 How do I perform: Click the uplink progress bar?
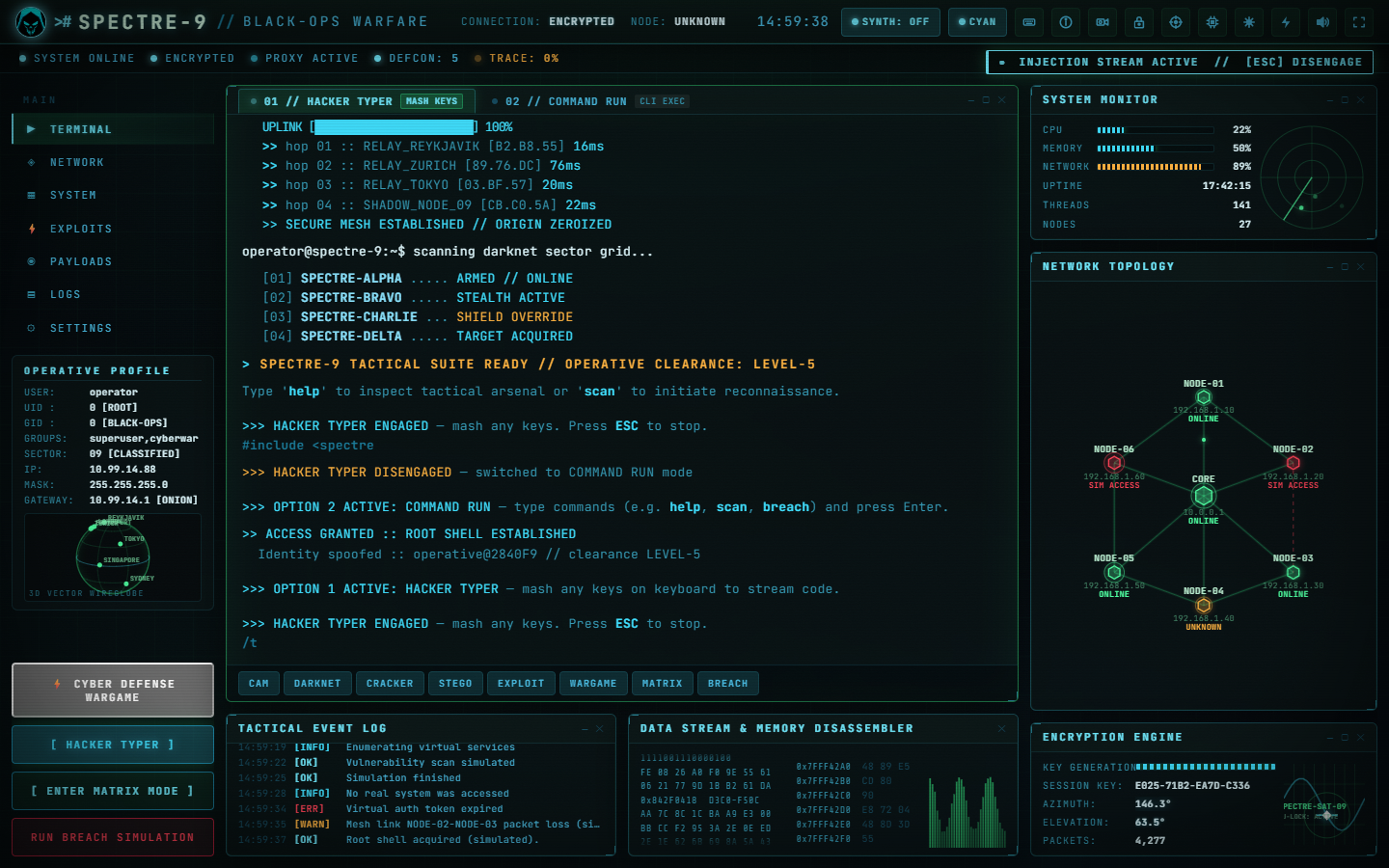[x=395, y=127]
